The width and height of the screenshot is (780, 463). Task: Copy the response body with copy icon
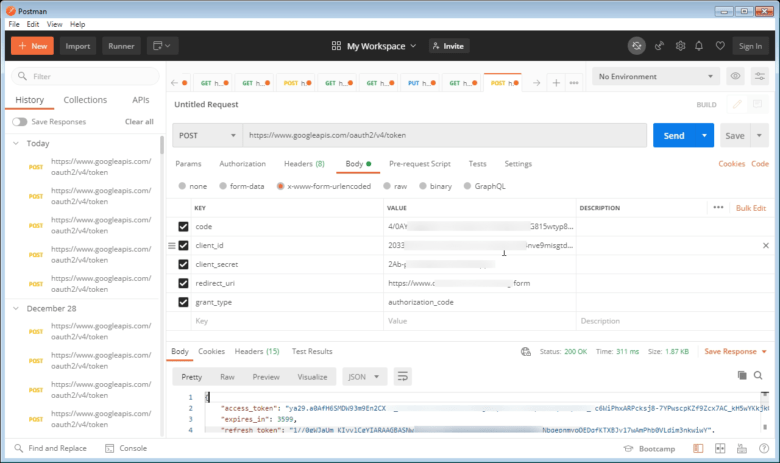(x=742, y=375)
